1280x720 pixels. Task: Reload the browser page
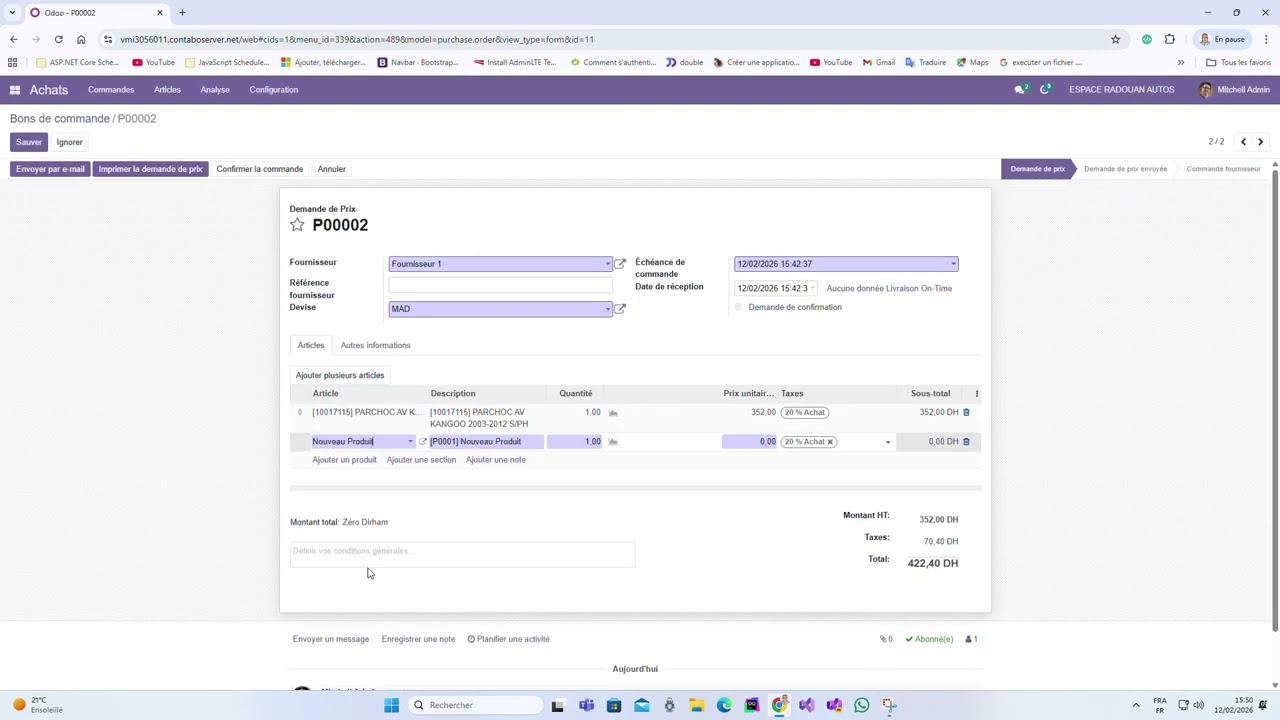pyautogui.click(x=58, y=39)
